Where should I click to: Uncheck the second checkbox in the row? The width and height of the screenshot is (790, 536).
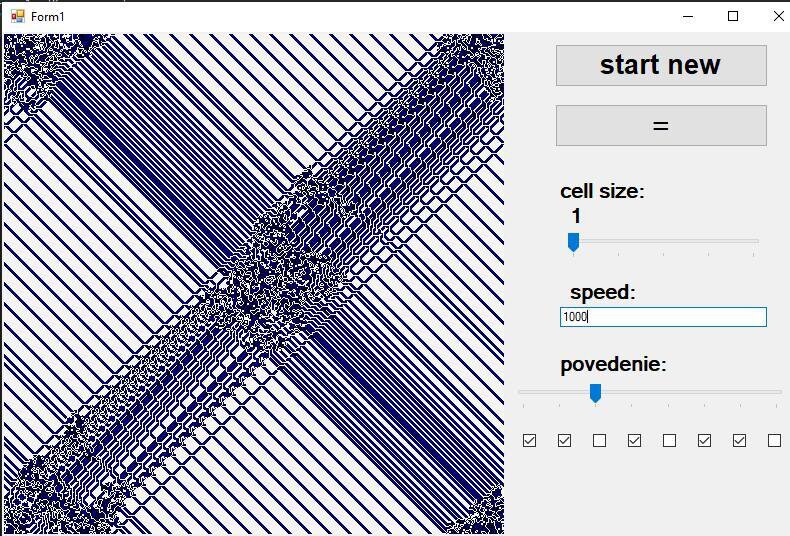(564, 441)
